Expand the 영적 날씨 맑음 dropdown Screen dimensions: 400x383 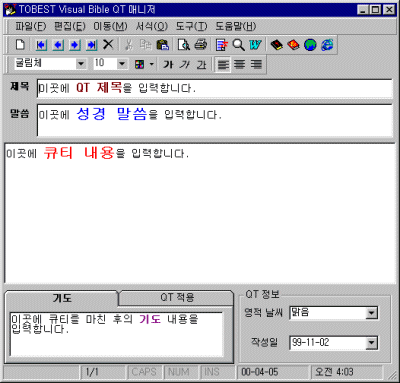[x=371, y=313]
